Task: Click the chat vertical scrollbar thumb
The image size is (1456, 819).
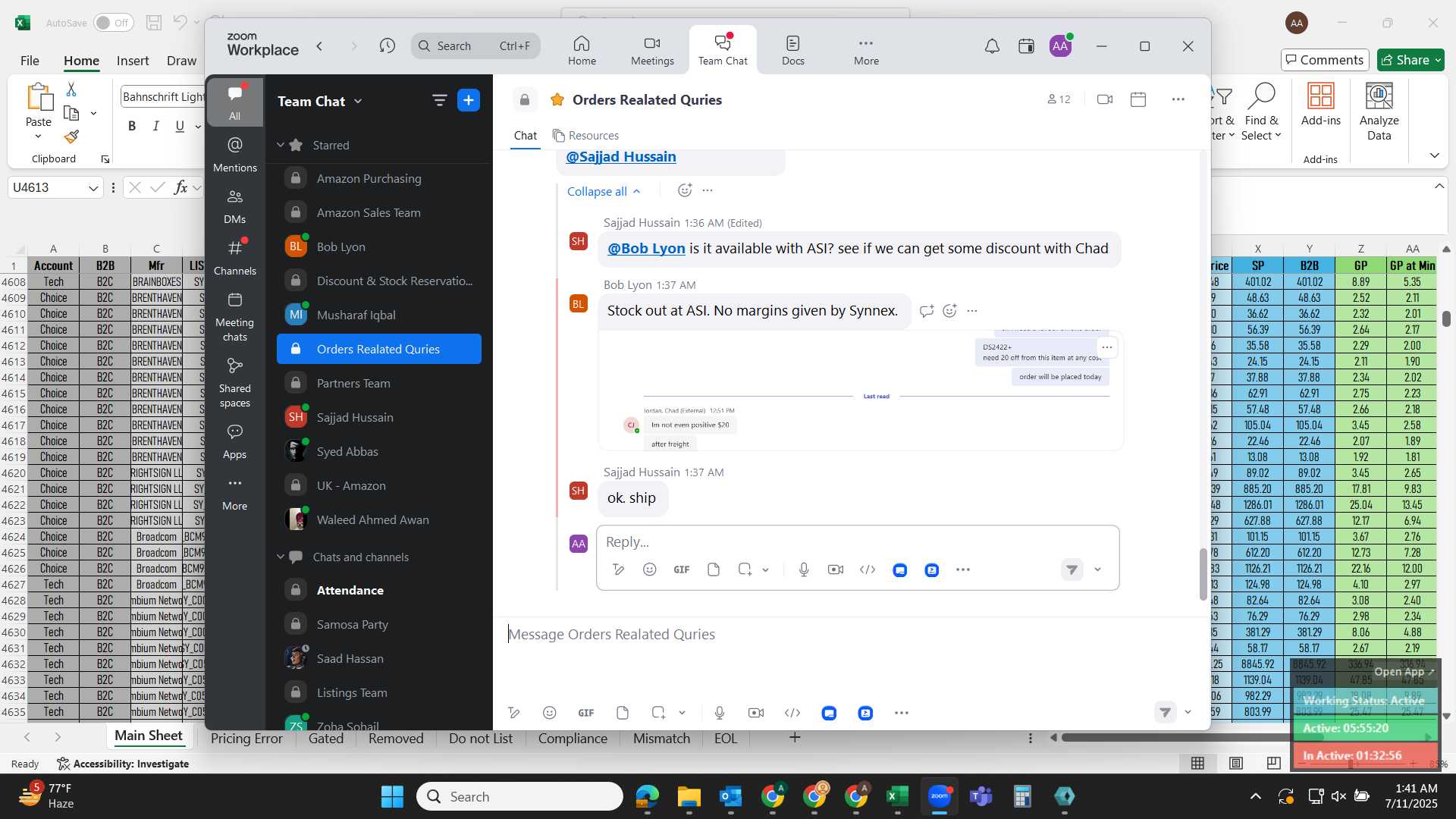Action: pyautogui.click(x=1203, y=574)
